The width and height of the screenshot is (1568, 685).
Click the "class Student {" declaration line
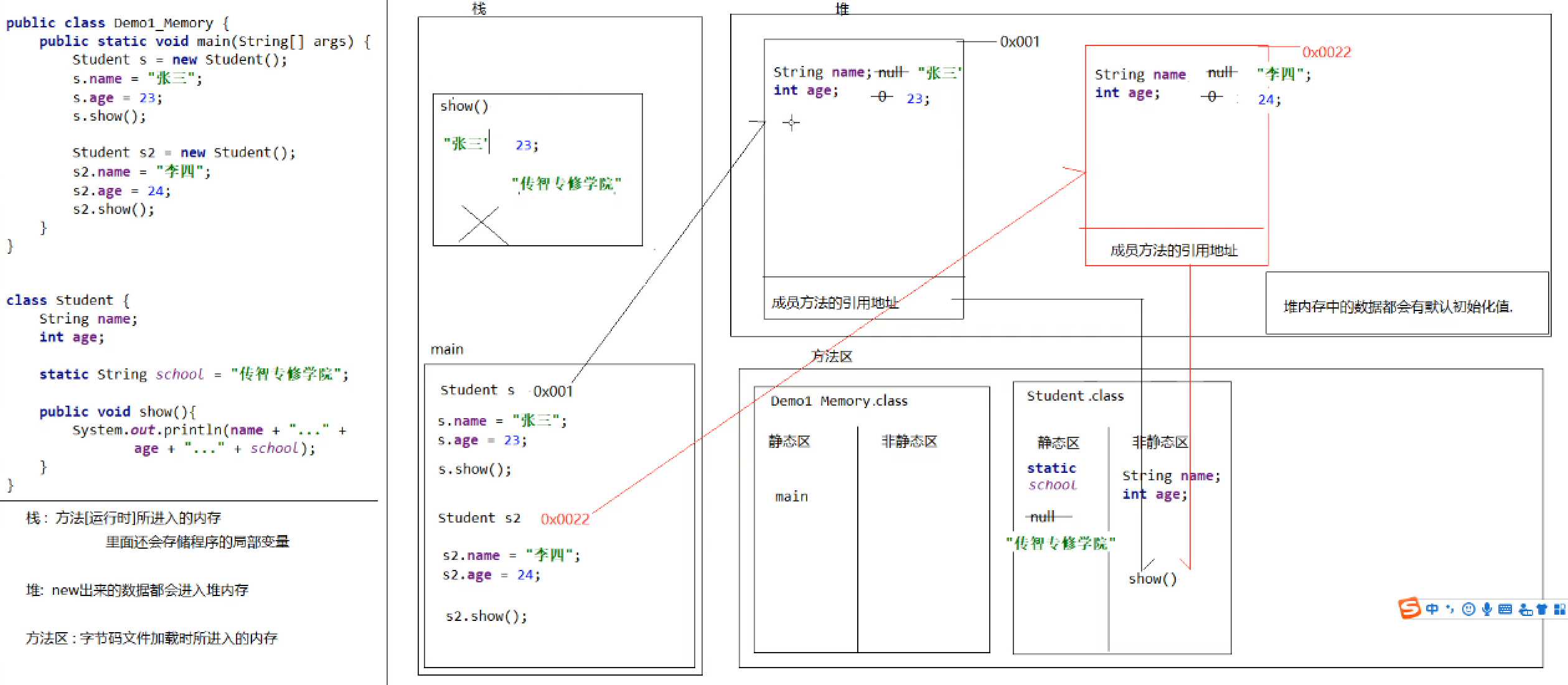(x=68, y=300)
